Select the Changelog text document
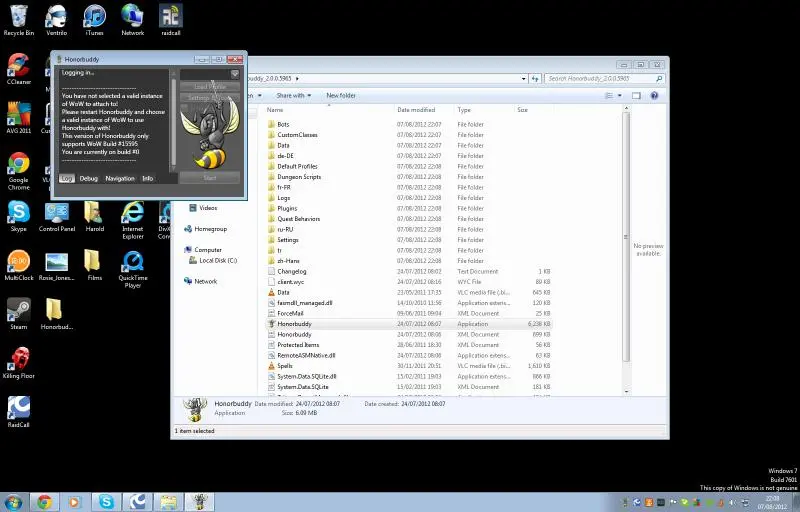 click(408, 271)
